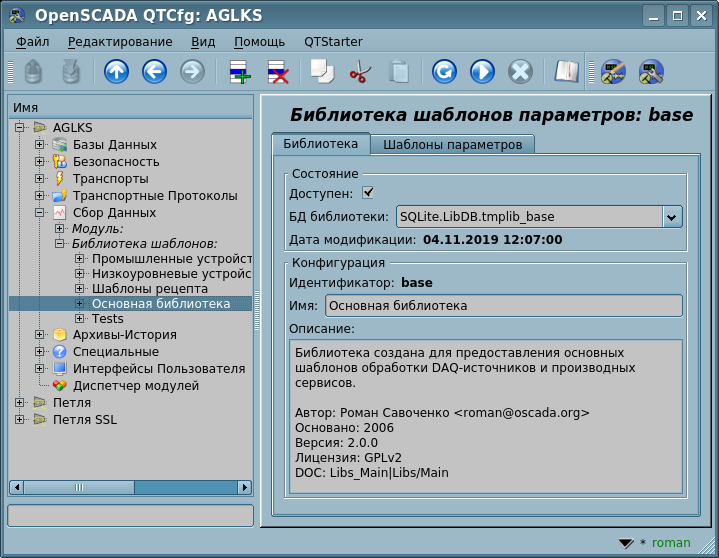Refresh the page with the circular arrow icon
The image size is (719, 558).
(444, 72)
